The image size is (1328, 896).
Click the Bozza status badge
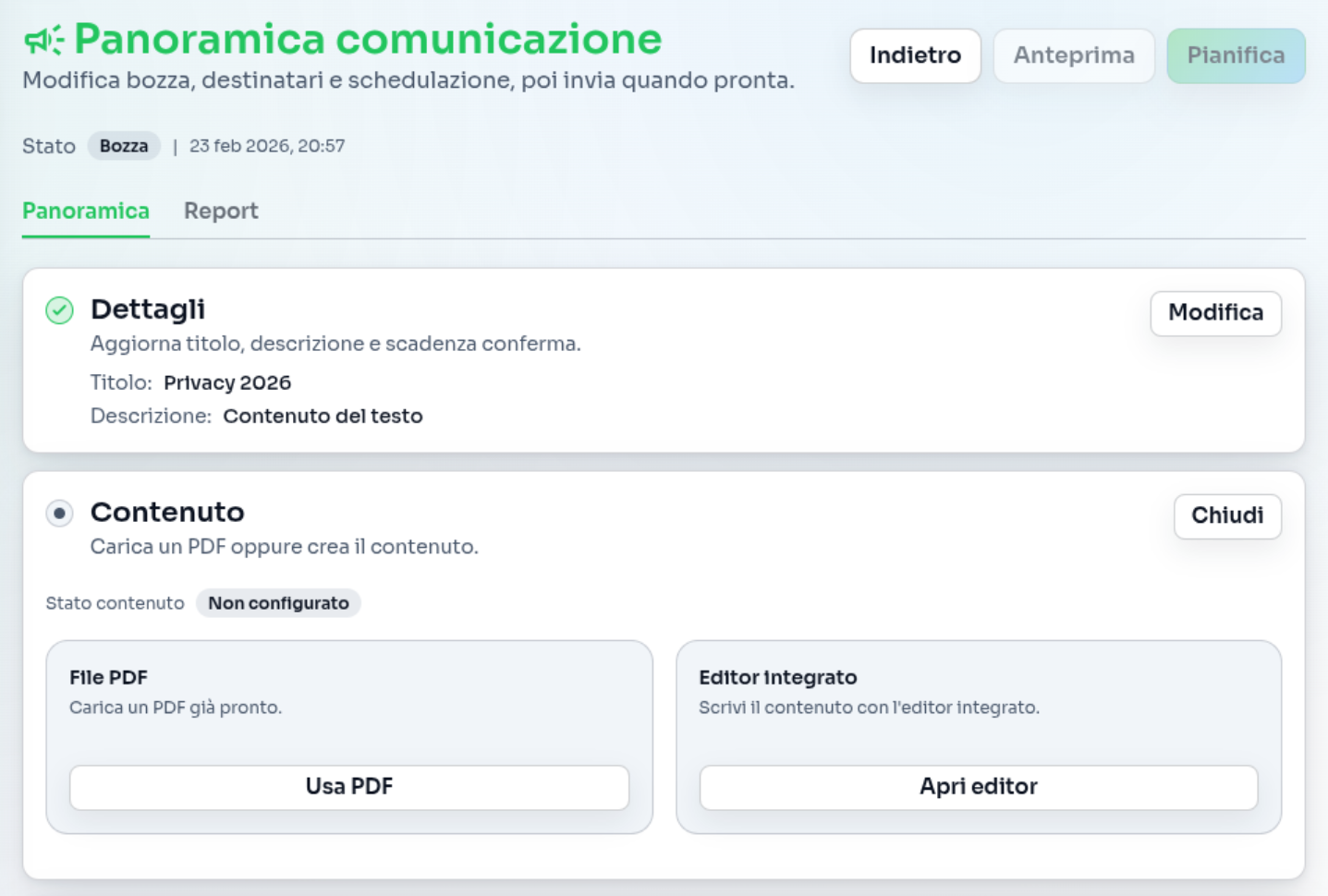point(124,146)
